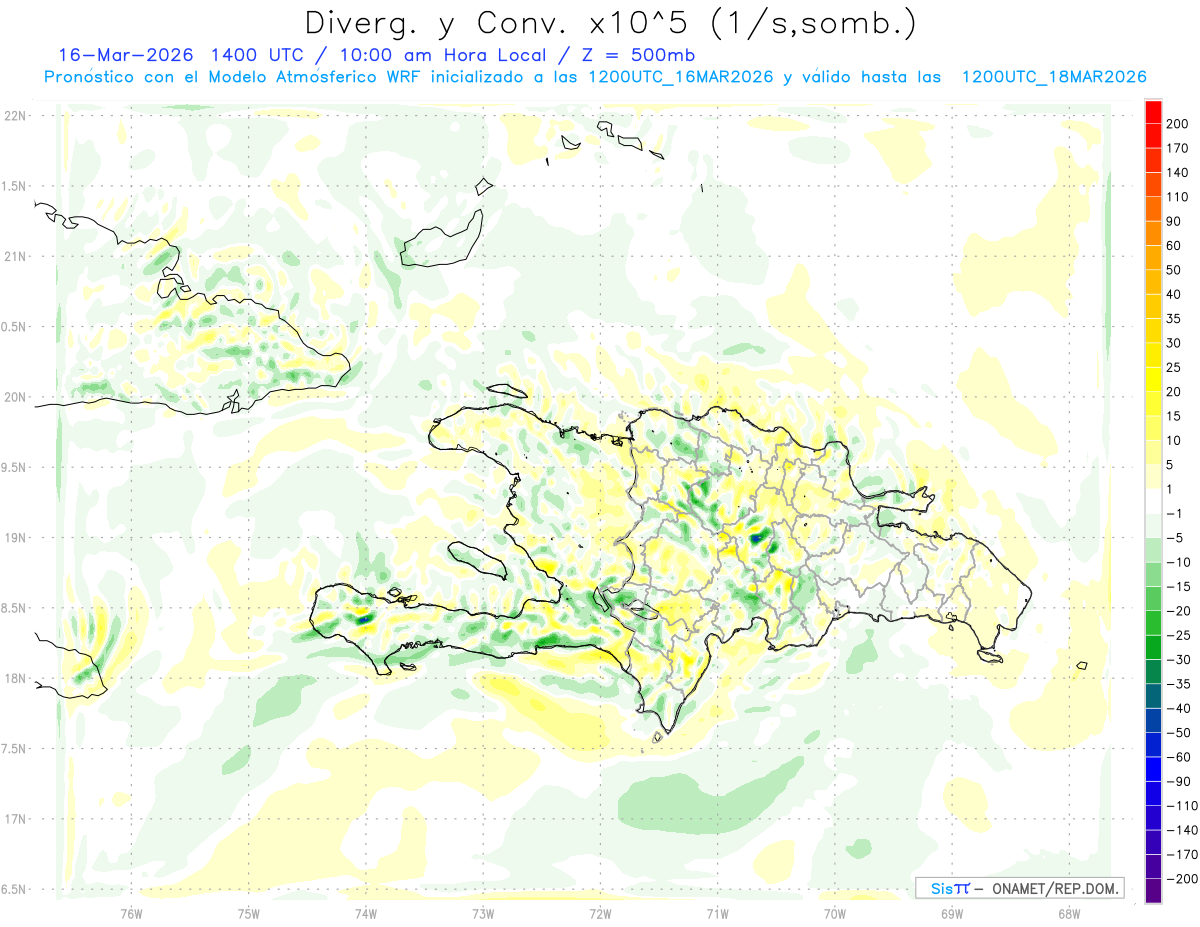Select longitude label 69W

(952, 914)
